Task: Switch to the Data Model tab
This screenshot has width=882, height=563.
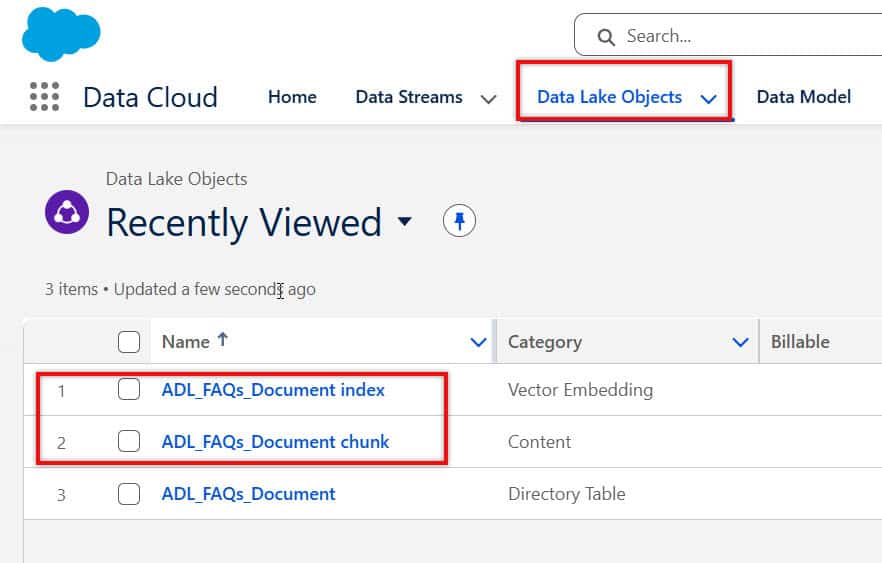Action: 803,97
